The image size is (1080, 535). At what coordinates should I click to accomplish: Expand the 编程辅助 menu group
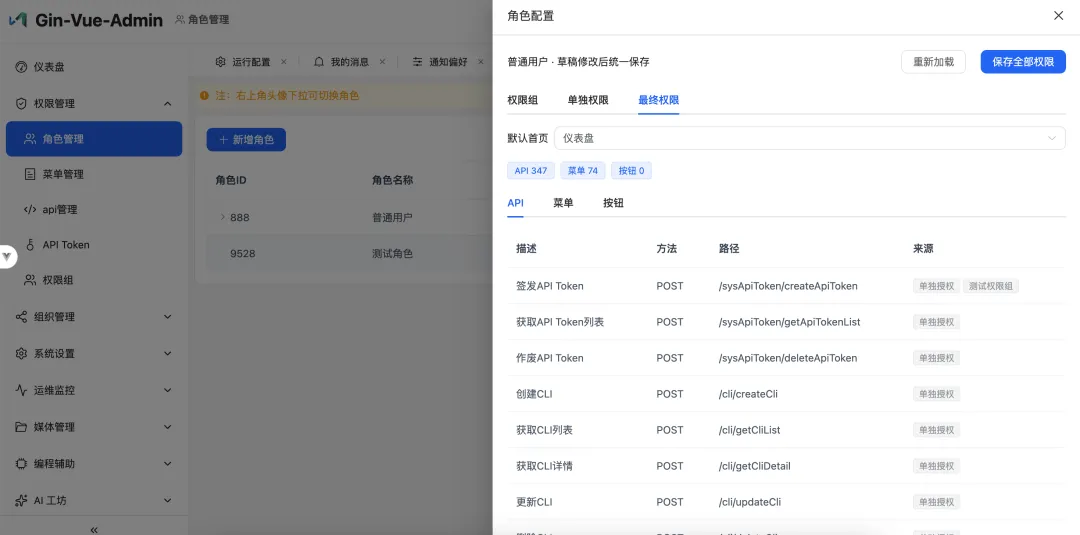tap(167, 463)
